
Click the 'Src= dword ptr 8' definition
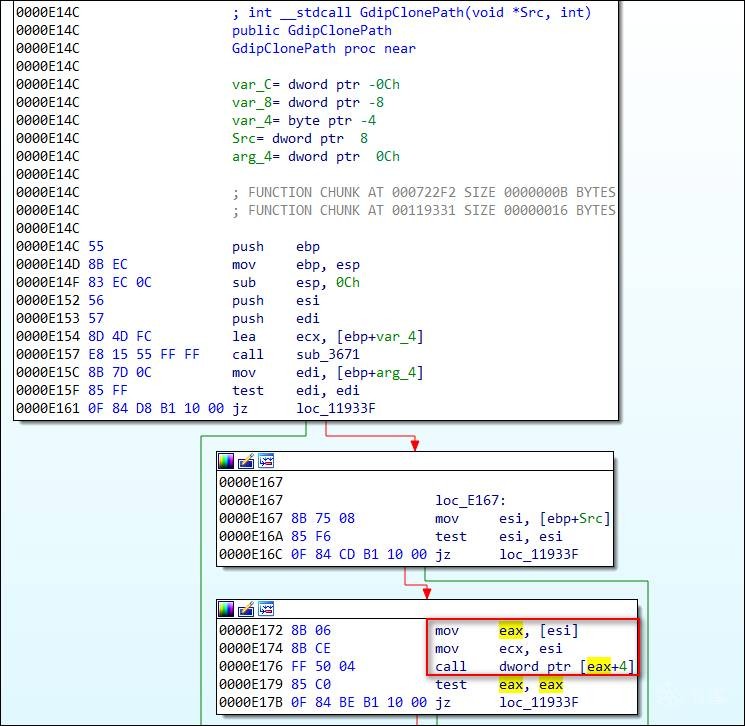coord(300,139)
